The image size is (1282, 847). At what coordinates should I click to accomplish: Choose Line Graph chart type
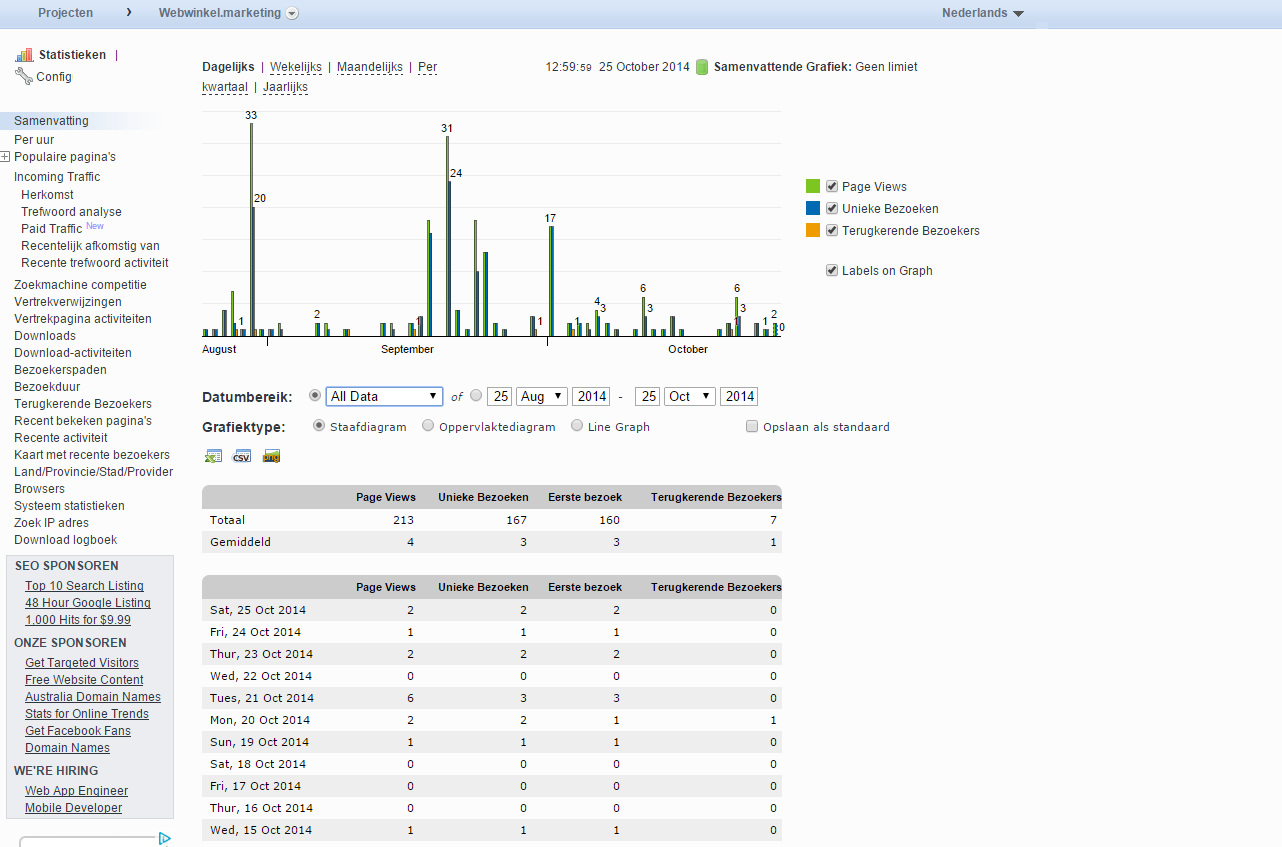click(577, 425)
